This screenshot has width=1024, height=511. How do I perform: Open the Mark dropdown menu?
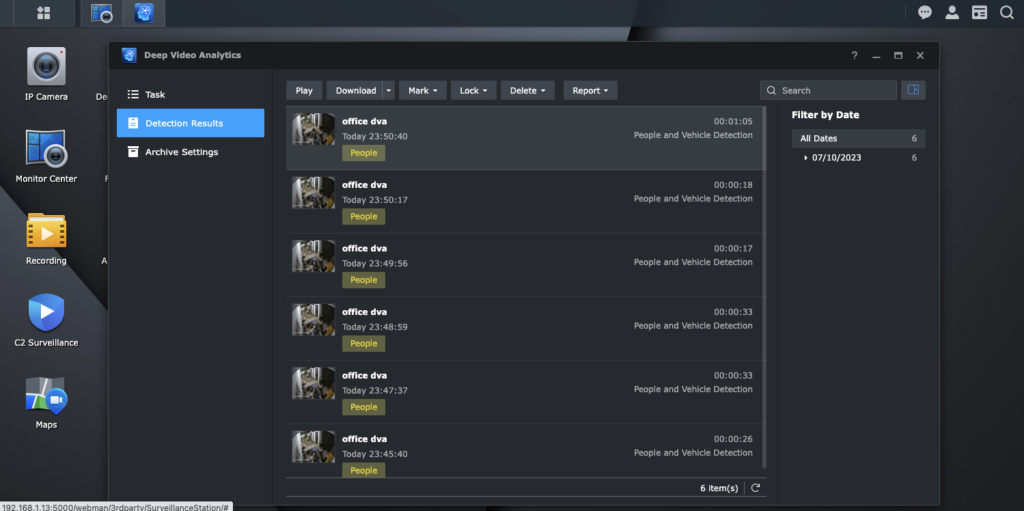tap(423, 91)
